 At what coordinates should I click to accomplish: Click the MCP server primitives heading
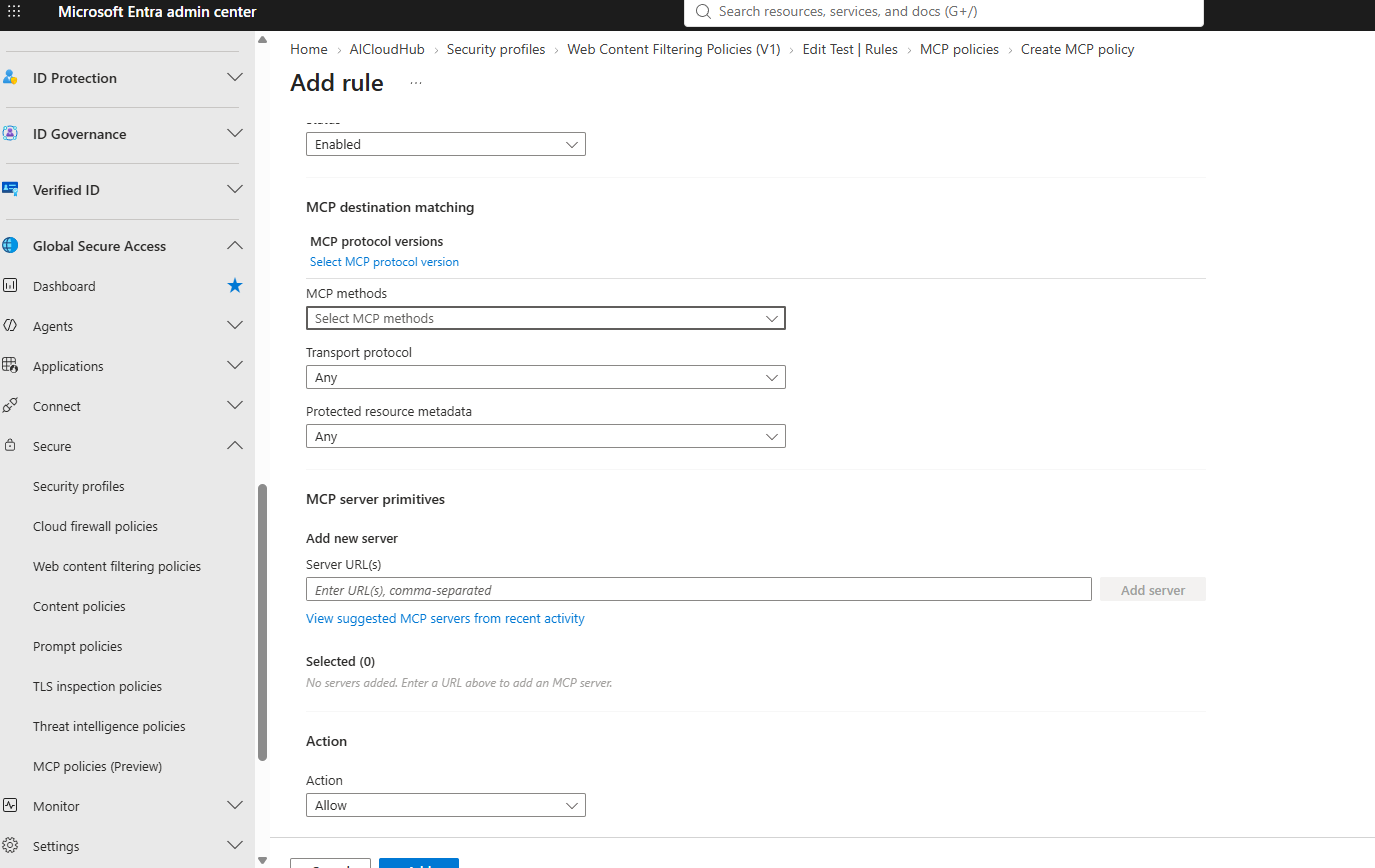[375, 499]
